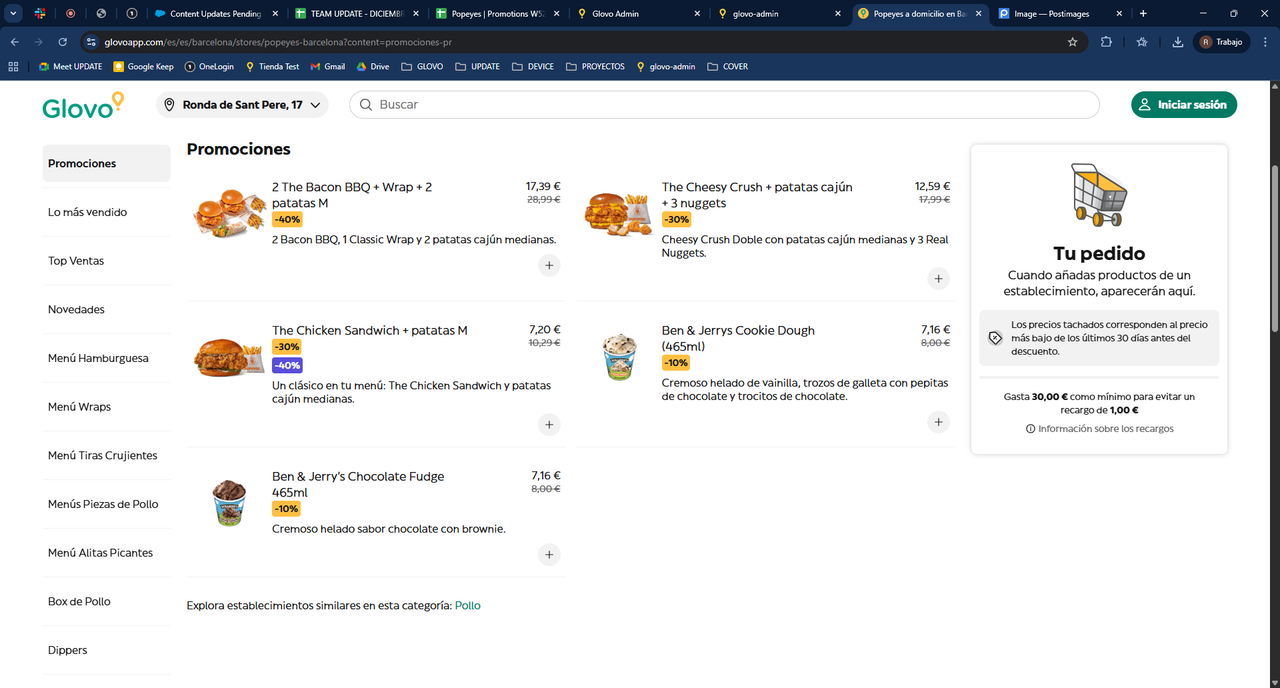The image size is (1280, 688).
Task: Add 2 The Bacon BBQ + Wrap to cart
Action: pyautogui.click(x=549, y=266)
